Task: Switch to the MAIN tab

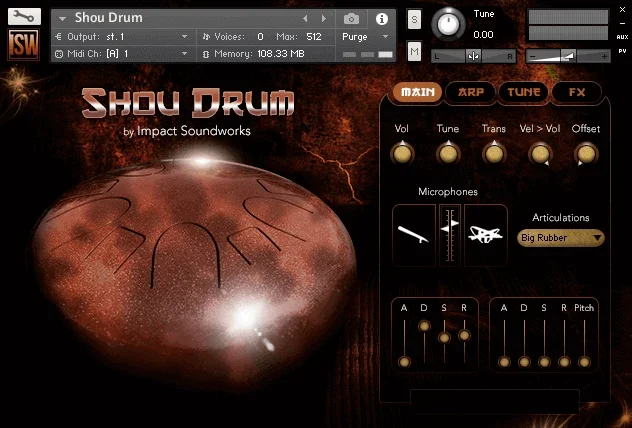Action: [x=418, y=92]
